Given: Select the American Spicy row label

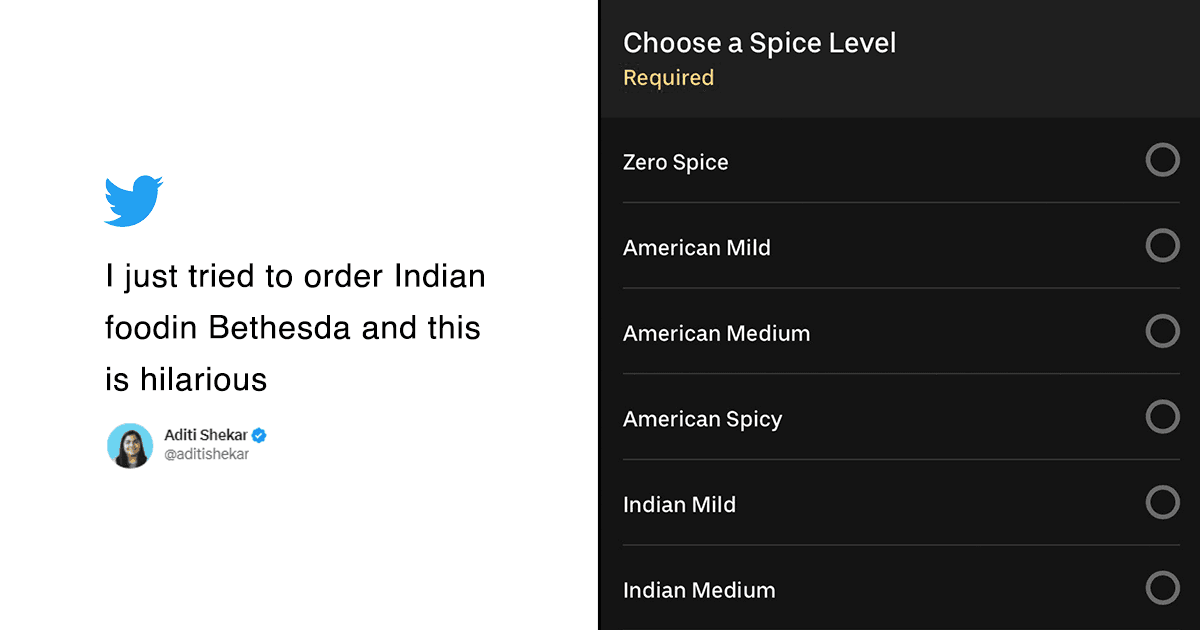Looking at the screenshot, I should [702, 419].
